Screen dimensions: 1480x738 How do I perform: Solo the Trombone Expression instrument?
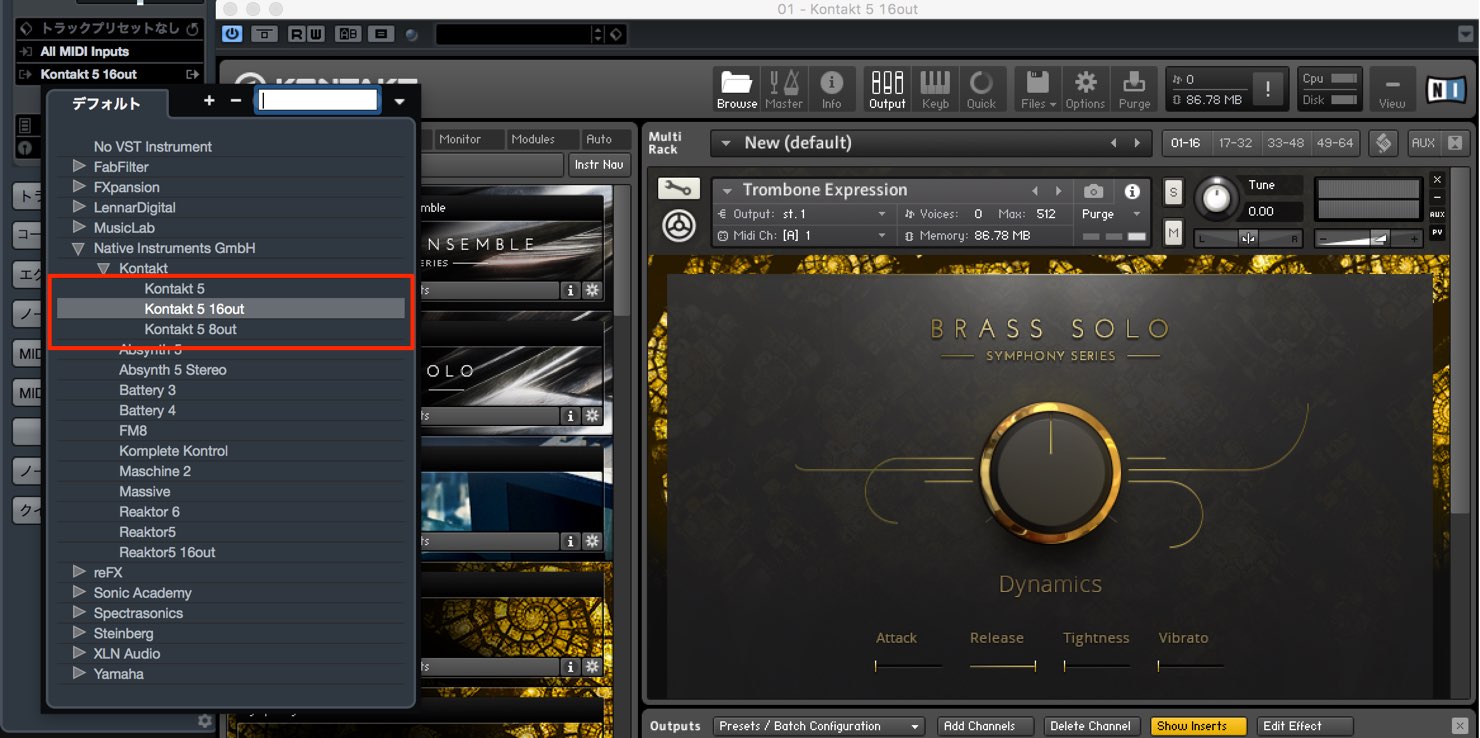[1173, 192]
